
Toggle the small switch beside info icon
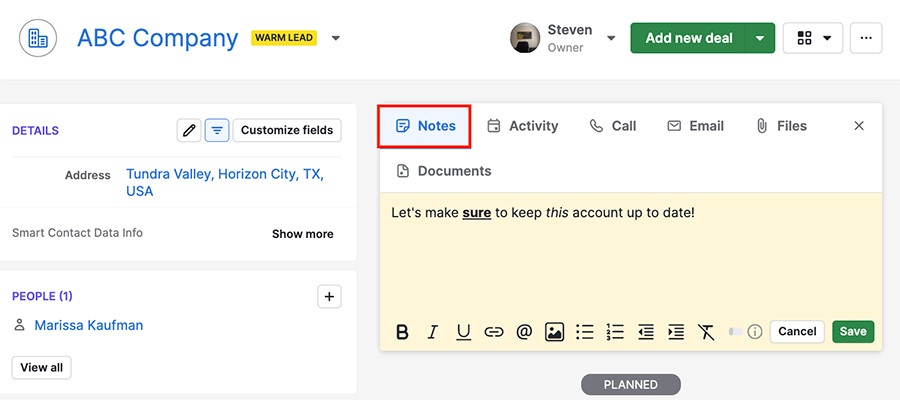click(735, 332)
